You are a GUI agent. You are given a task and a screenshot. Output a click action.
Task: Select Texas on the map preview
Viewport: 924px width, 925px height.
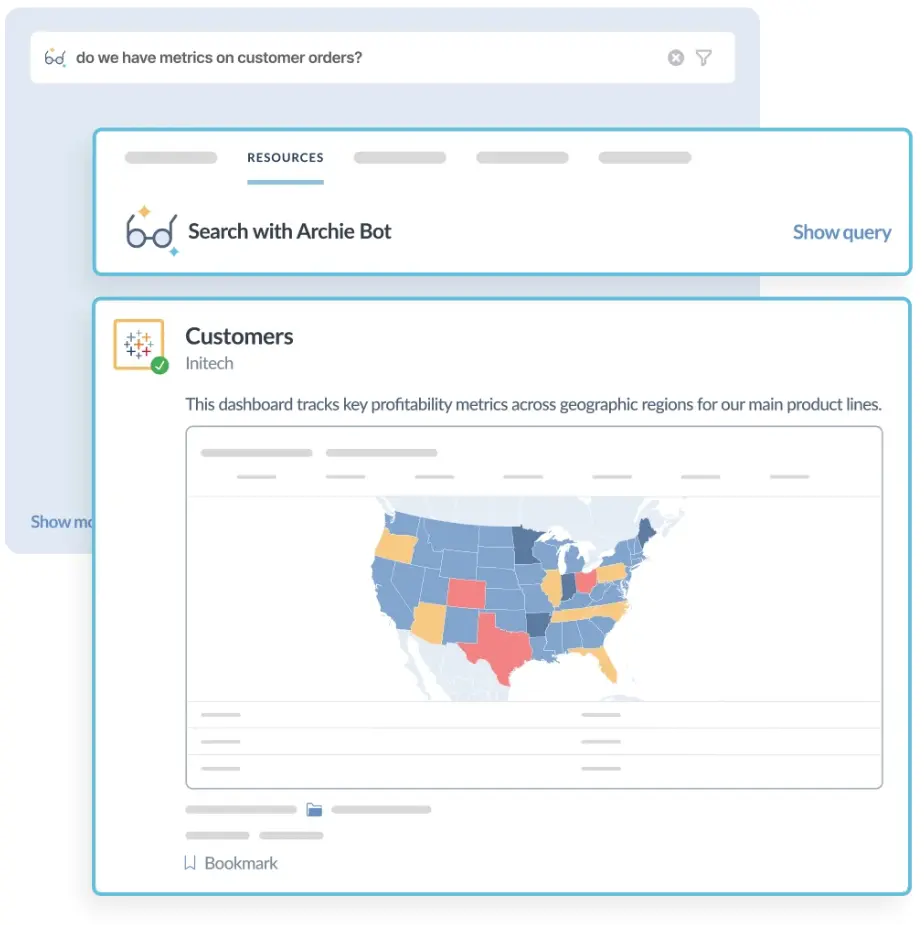(499, 649)
